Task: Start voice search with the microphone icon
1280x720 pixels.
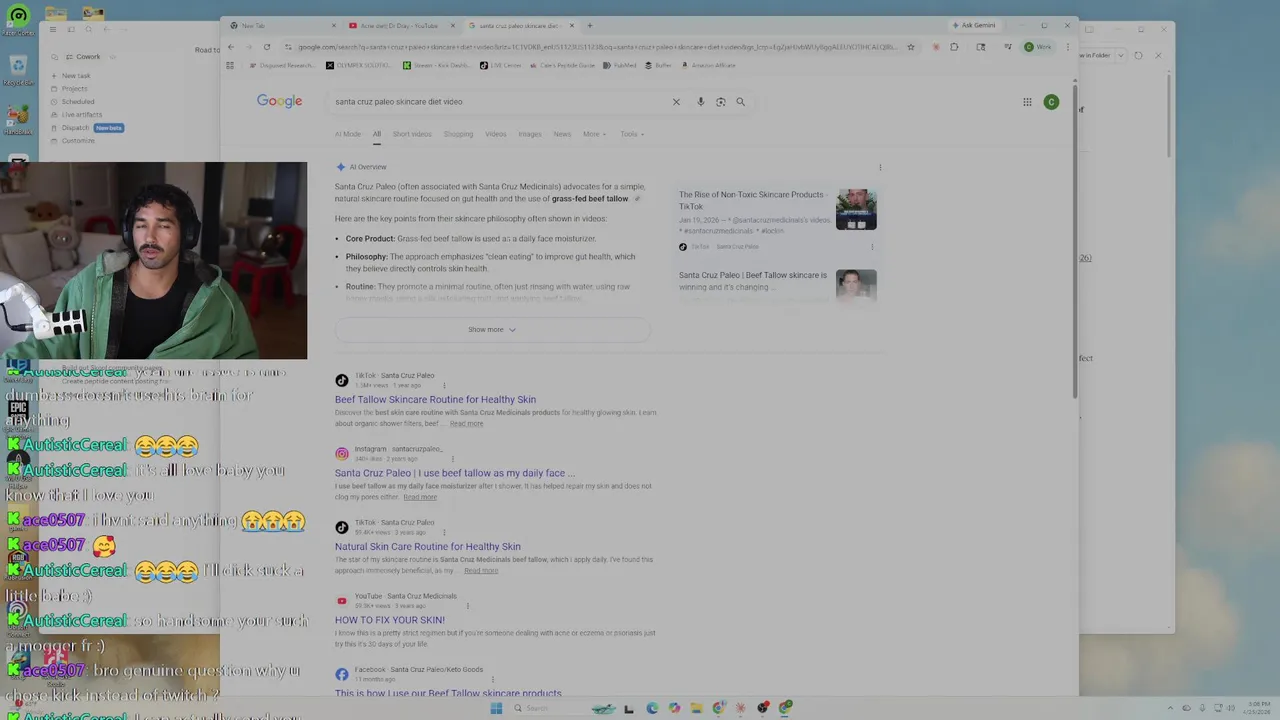Action: tap(700, 102)
